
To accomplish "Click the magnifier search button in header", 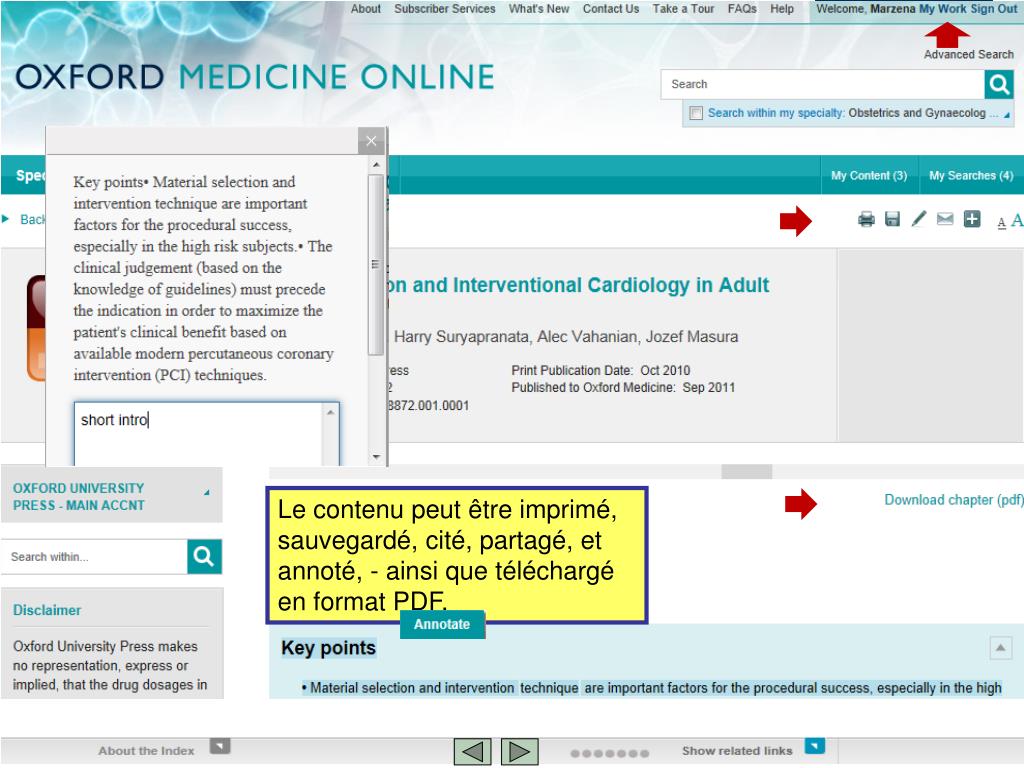I will pos(999,84).
